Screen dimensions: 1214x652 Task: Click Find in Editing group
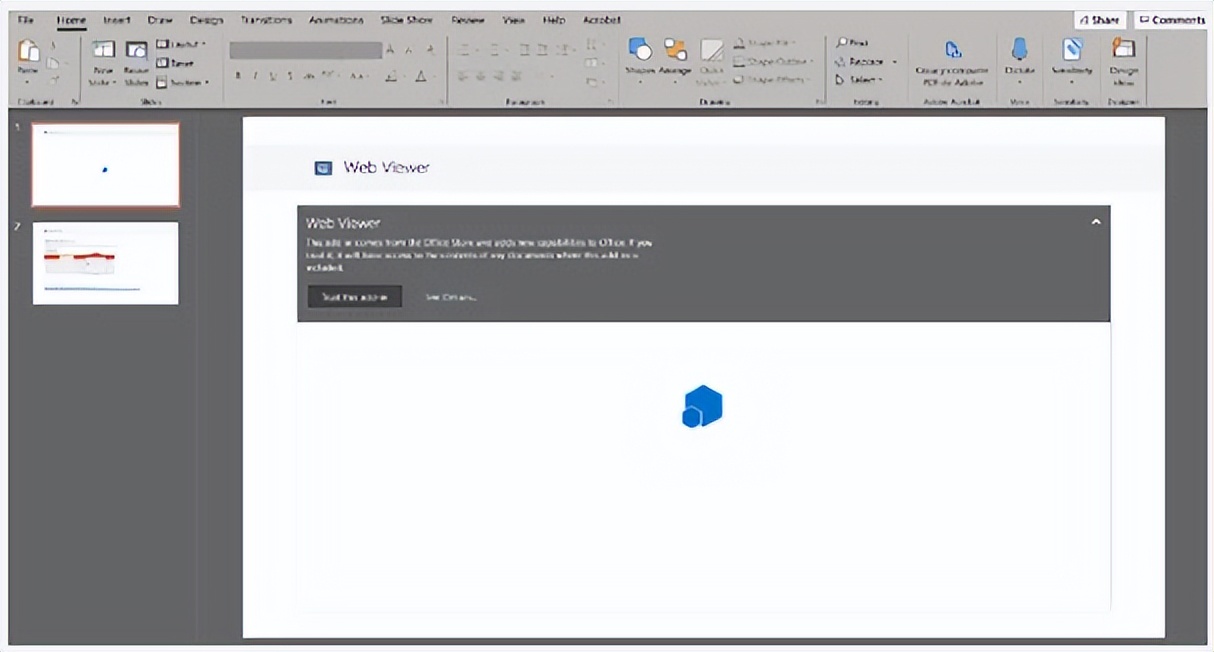[x=852, y=43]
